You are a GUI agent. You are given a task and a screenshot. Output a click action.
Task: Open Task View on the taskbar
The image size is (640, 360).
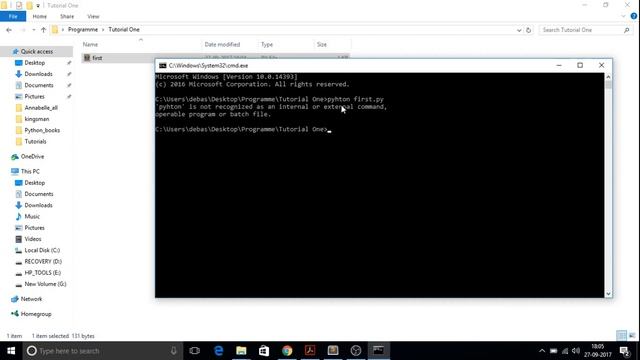pos(195,351)
